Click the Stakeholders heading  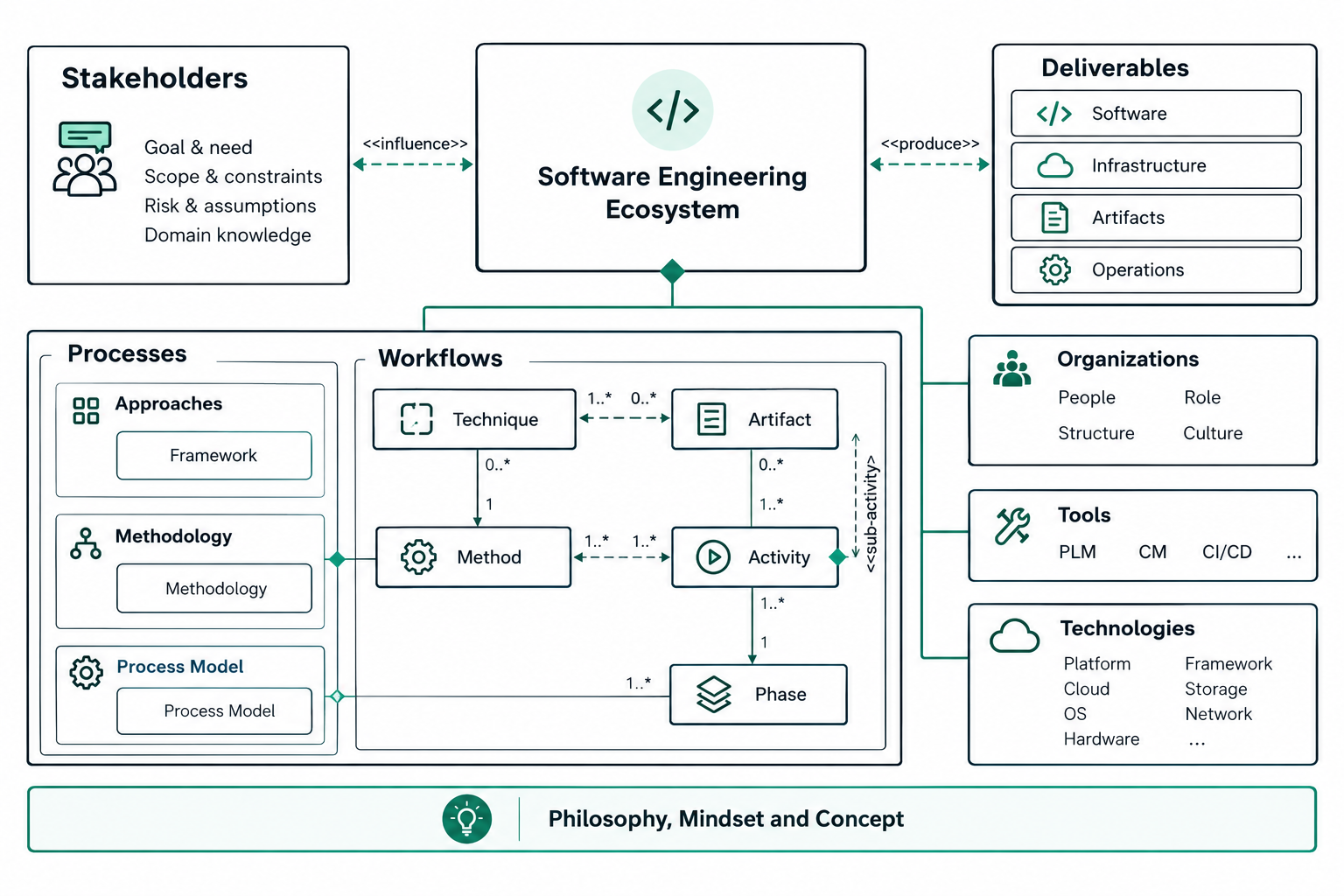coord(155,79)
